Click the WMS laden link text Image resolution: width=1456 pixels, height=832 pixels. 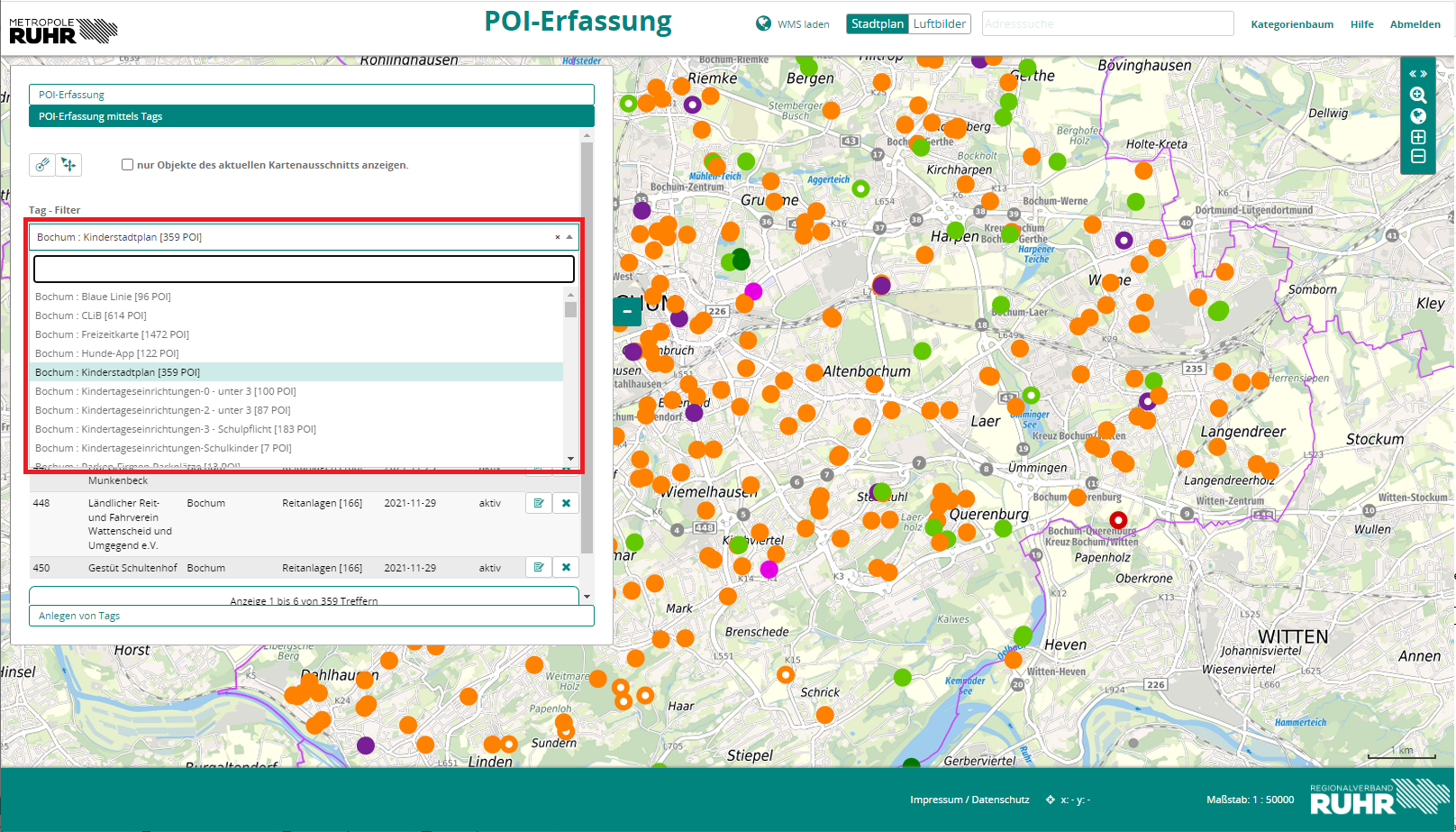pos(804,24)
